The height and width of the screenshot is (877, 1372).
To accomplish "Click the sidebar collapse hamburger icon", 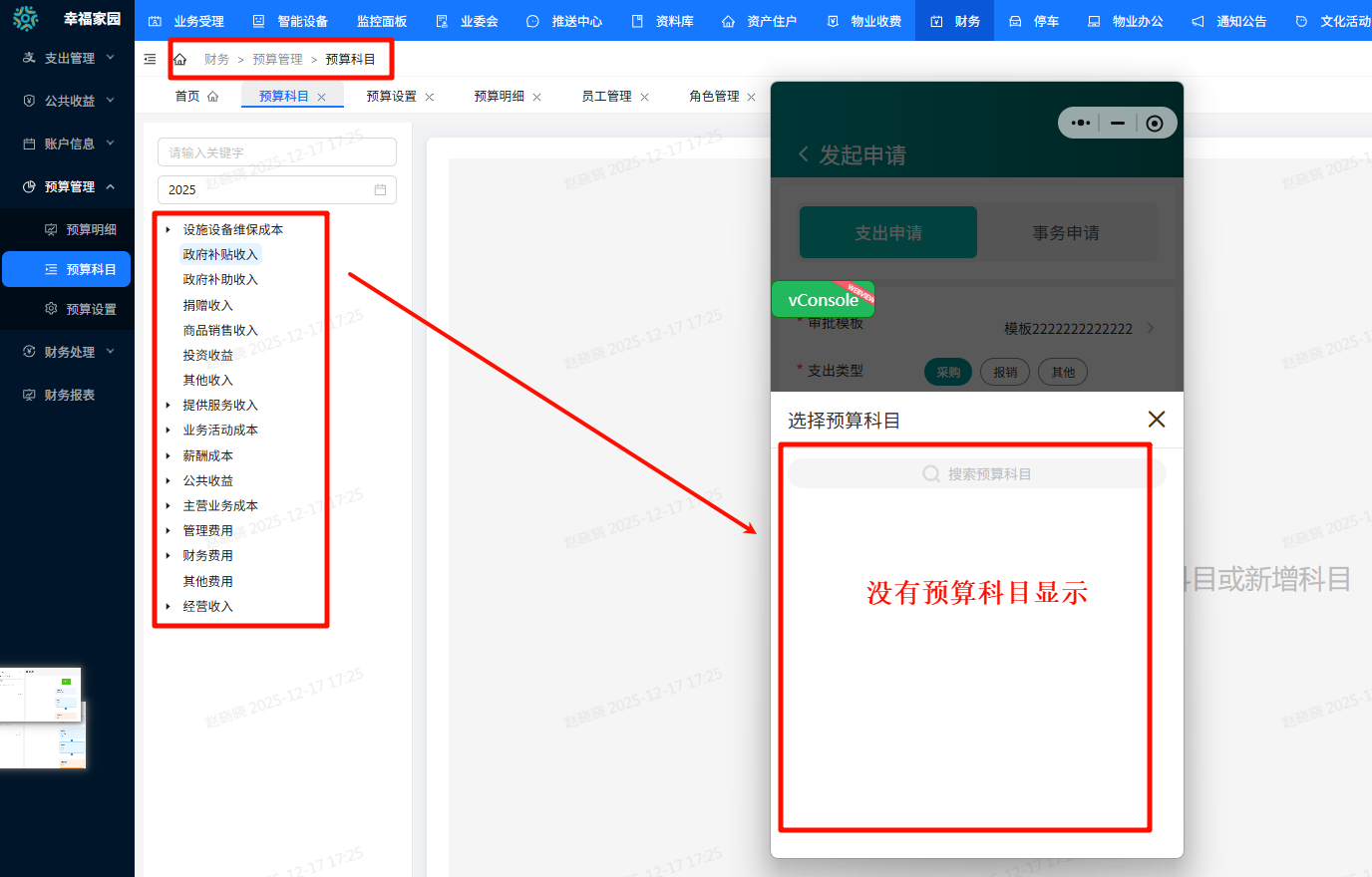I will coord(150,60).
